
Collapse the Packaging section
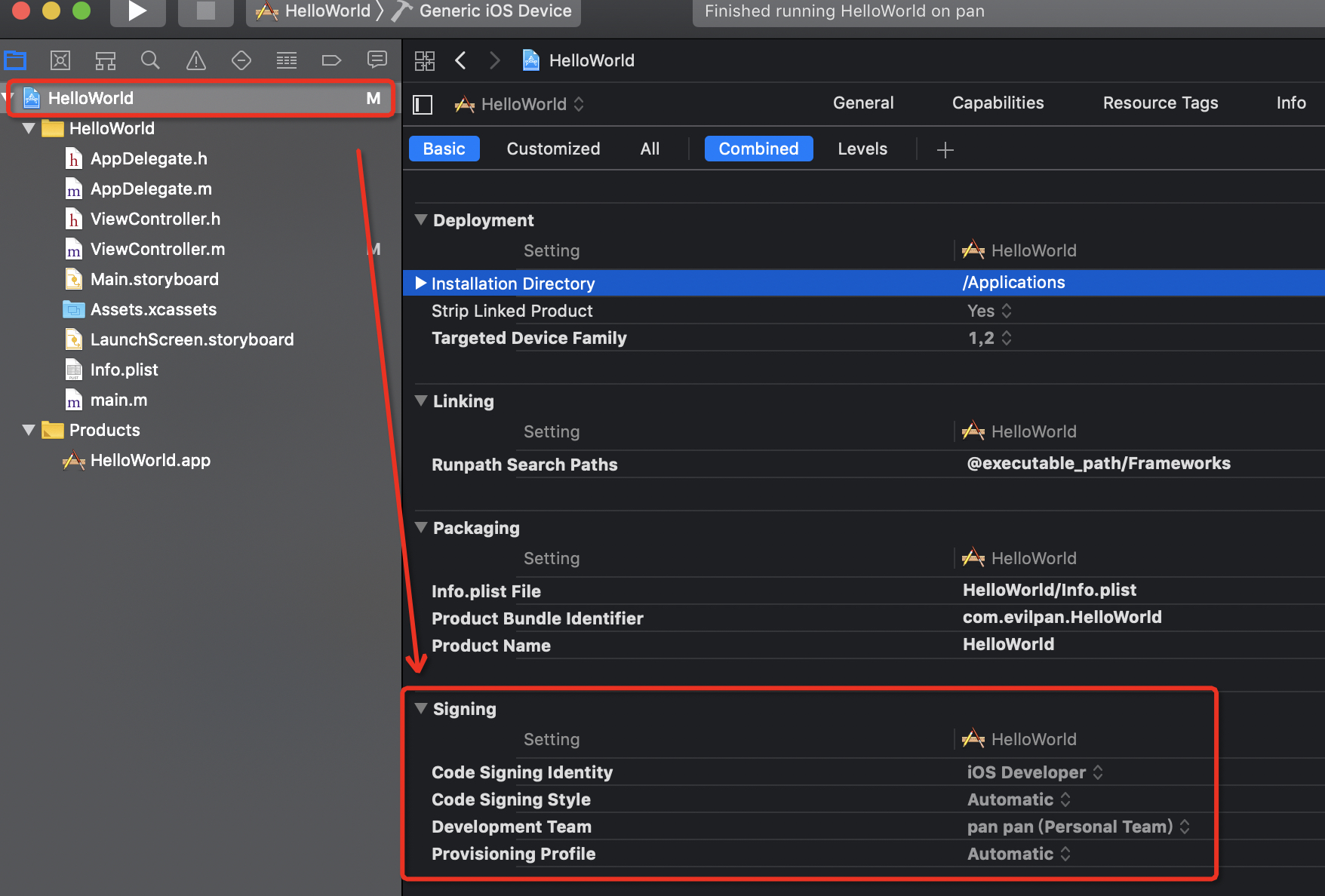tap(421, 527)
